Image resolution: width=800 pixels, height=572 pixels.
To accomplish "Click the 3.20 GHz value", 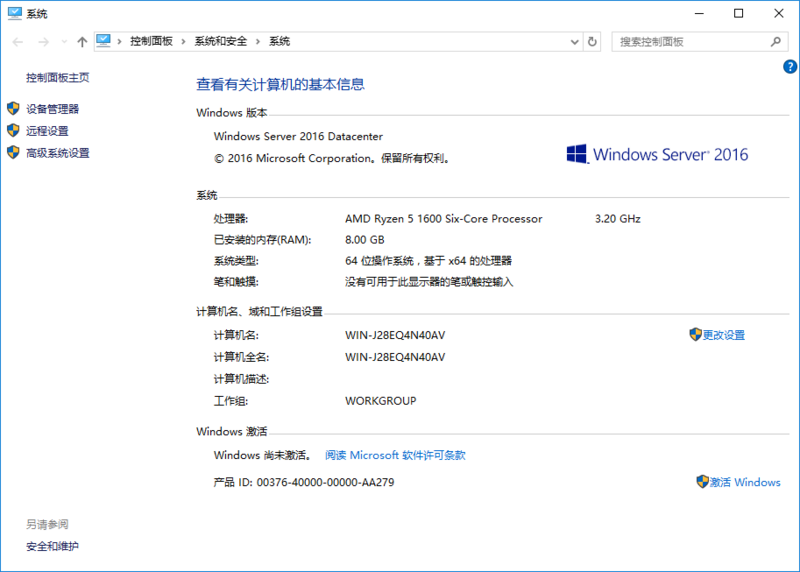I will click(617, 219).
